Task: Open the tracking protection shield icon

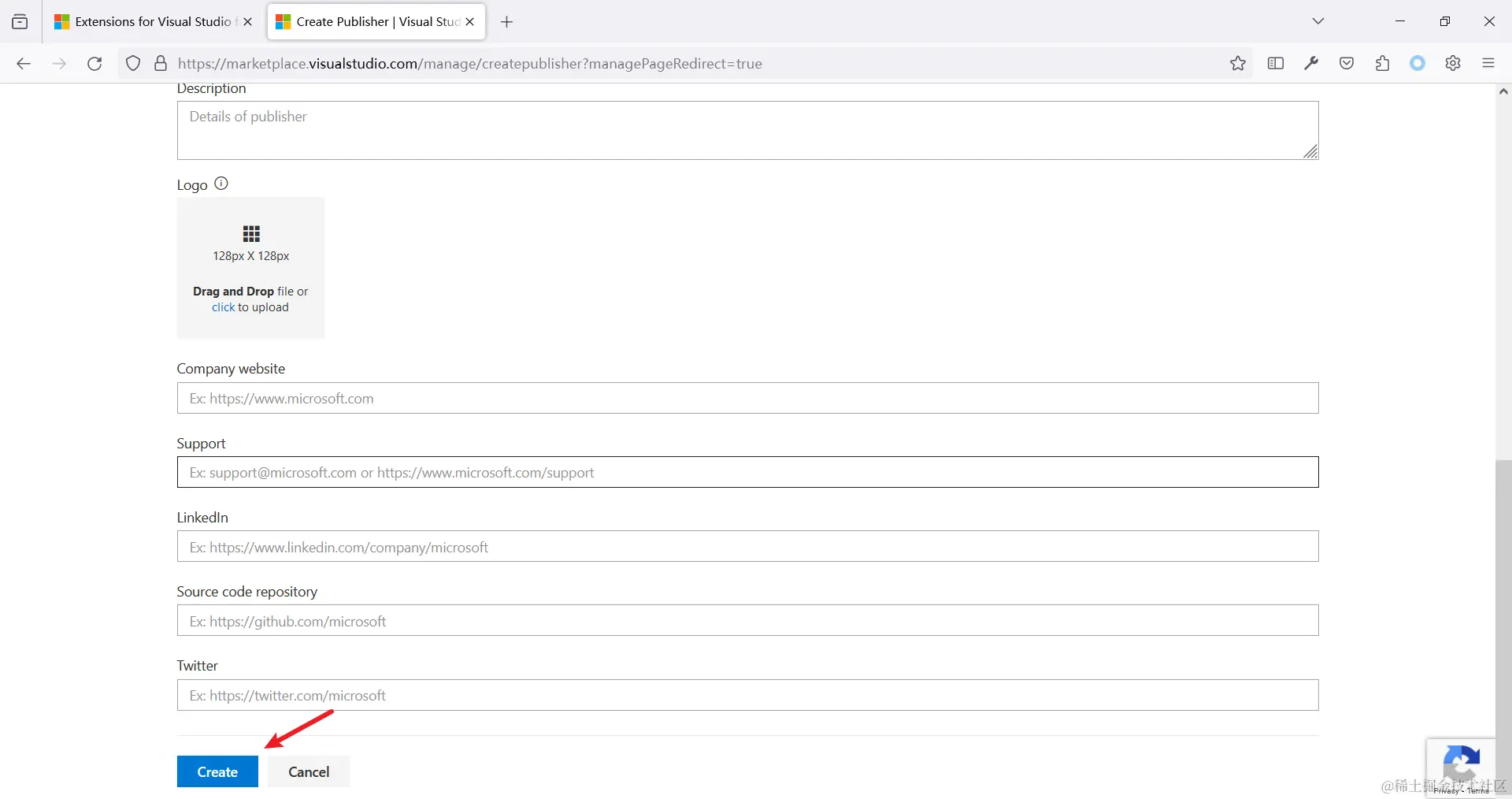Action: coord(133,64)
